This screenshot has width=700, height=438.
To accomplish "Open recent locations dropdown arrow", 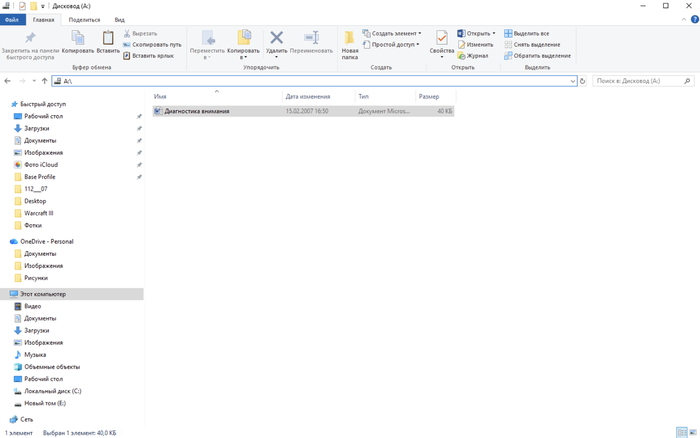I will 34,81.
